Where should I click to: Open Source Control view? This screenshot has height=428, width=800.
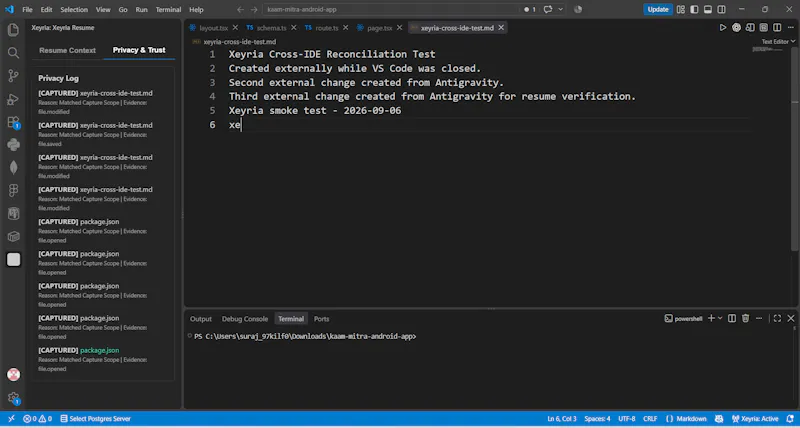(13, 76)
